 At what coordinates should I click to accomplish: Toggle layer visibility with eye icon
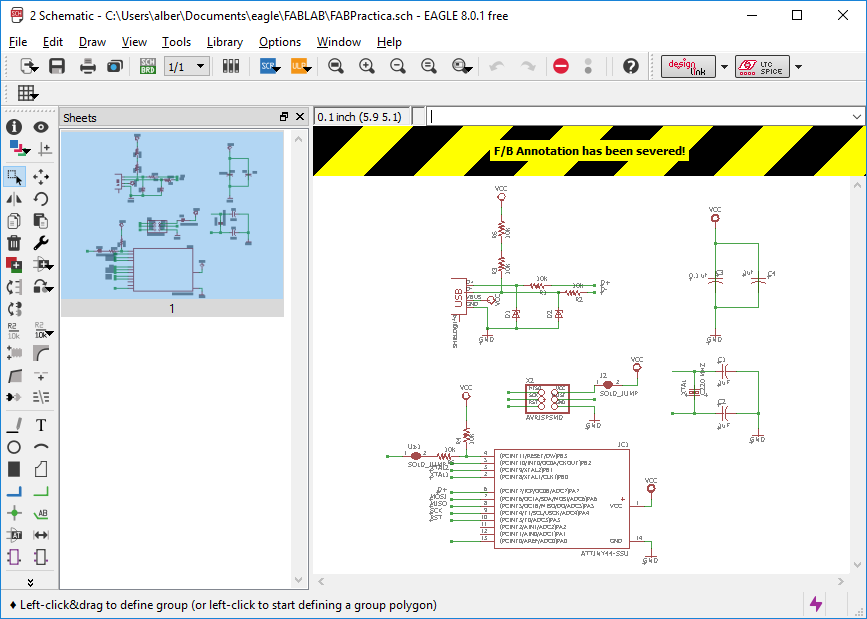[41, 127]
